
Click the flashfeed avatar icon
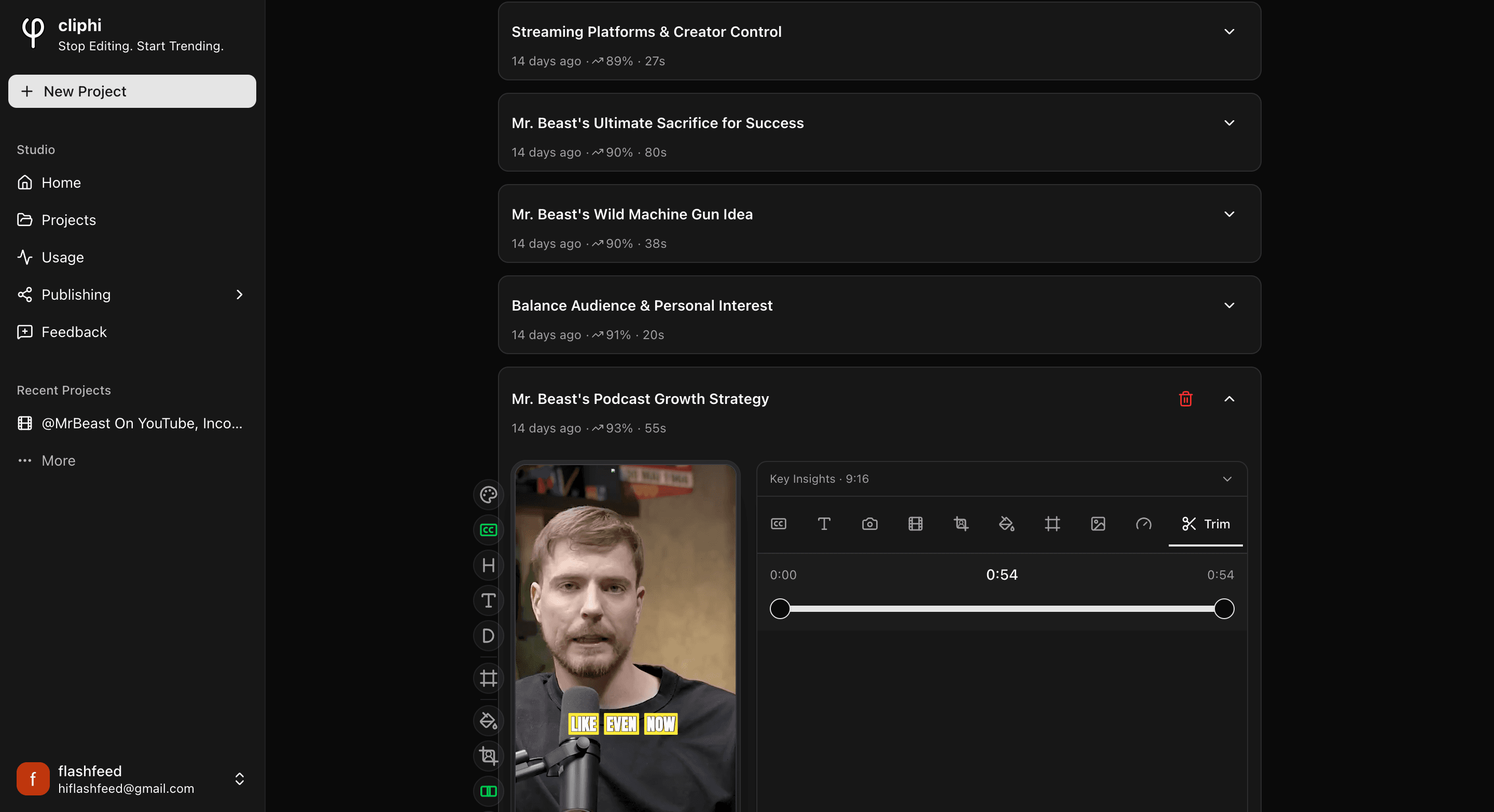[x=33, y=779]
